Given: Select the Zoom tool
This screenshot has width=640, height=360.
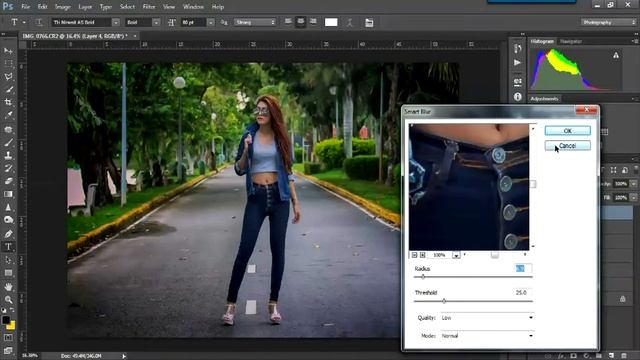Looking at the screenshot, I should coord(8,300).
